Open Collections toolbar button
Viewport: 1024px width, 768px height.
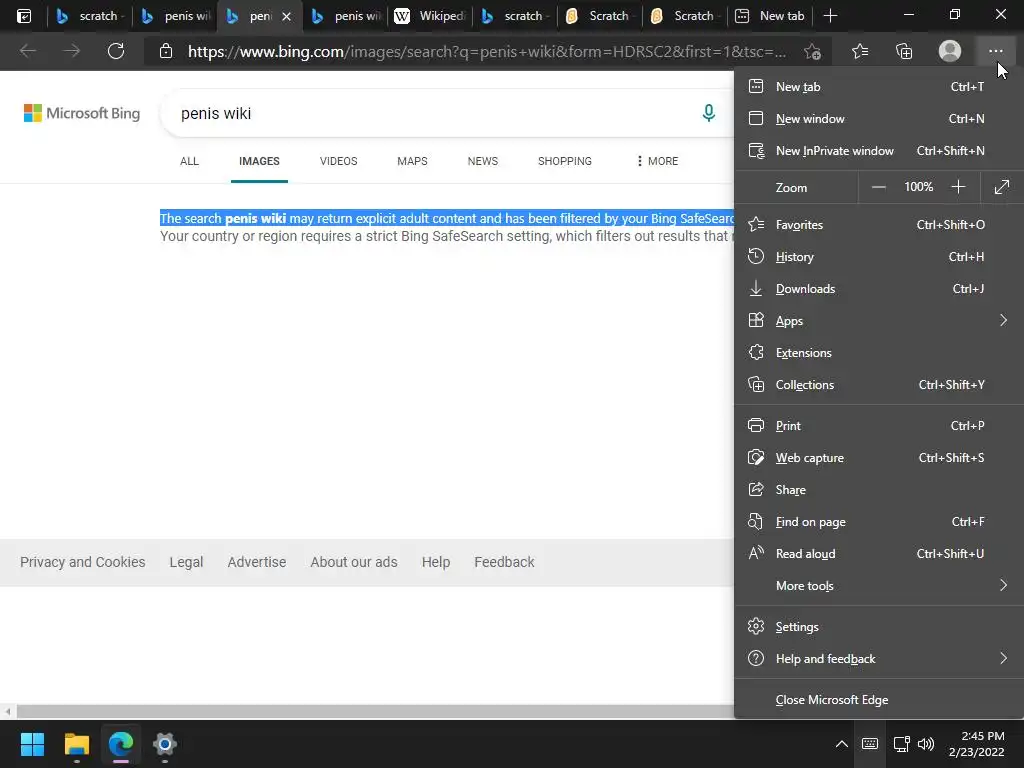coord(904,51)
